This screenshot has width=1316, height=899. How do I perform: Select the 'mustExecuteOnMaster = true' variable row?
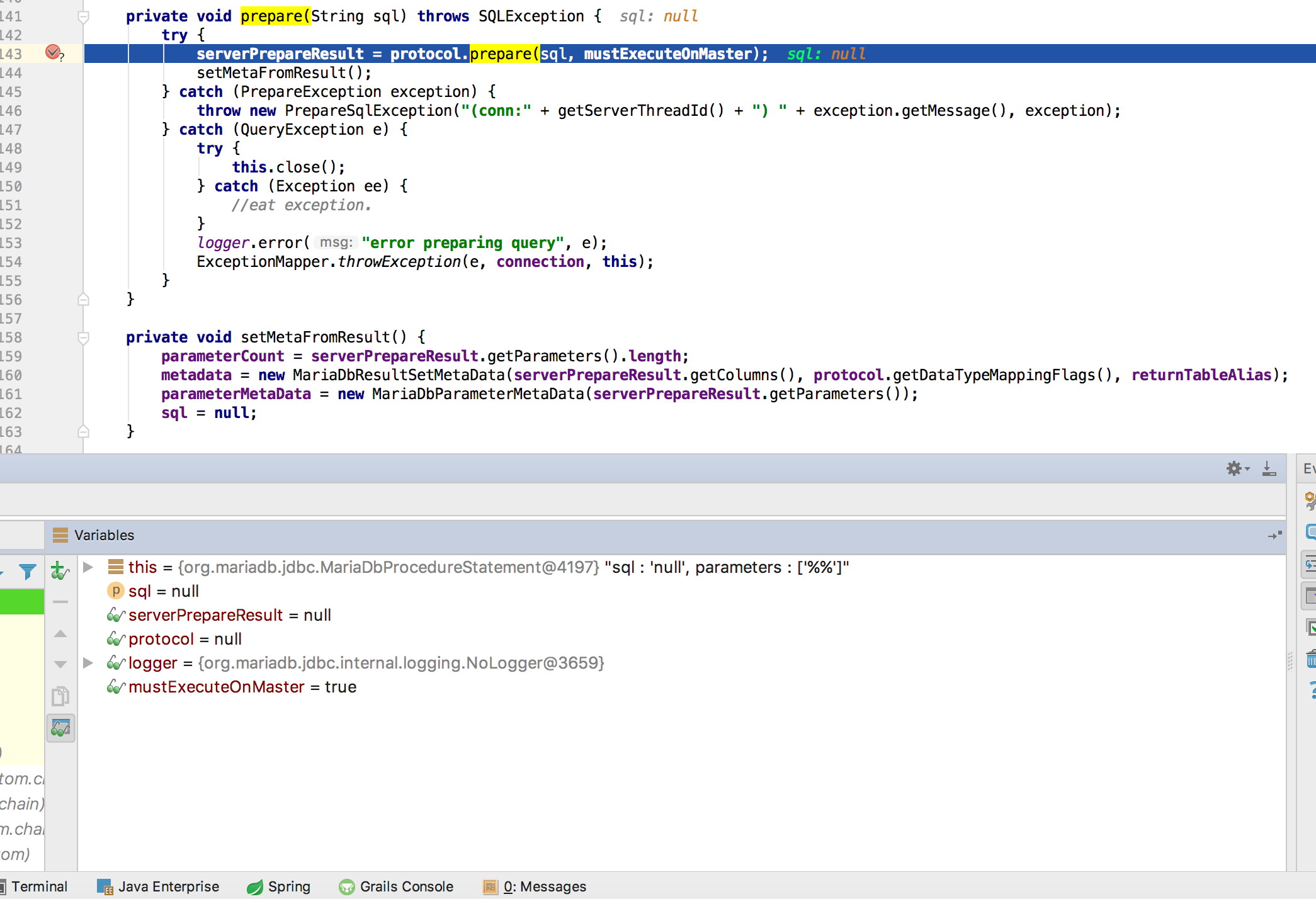click(242, 687)
